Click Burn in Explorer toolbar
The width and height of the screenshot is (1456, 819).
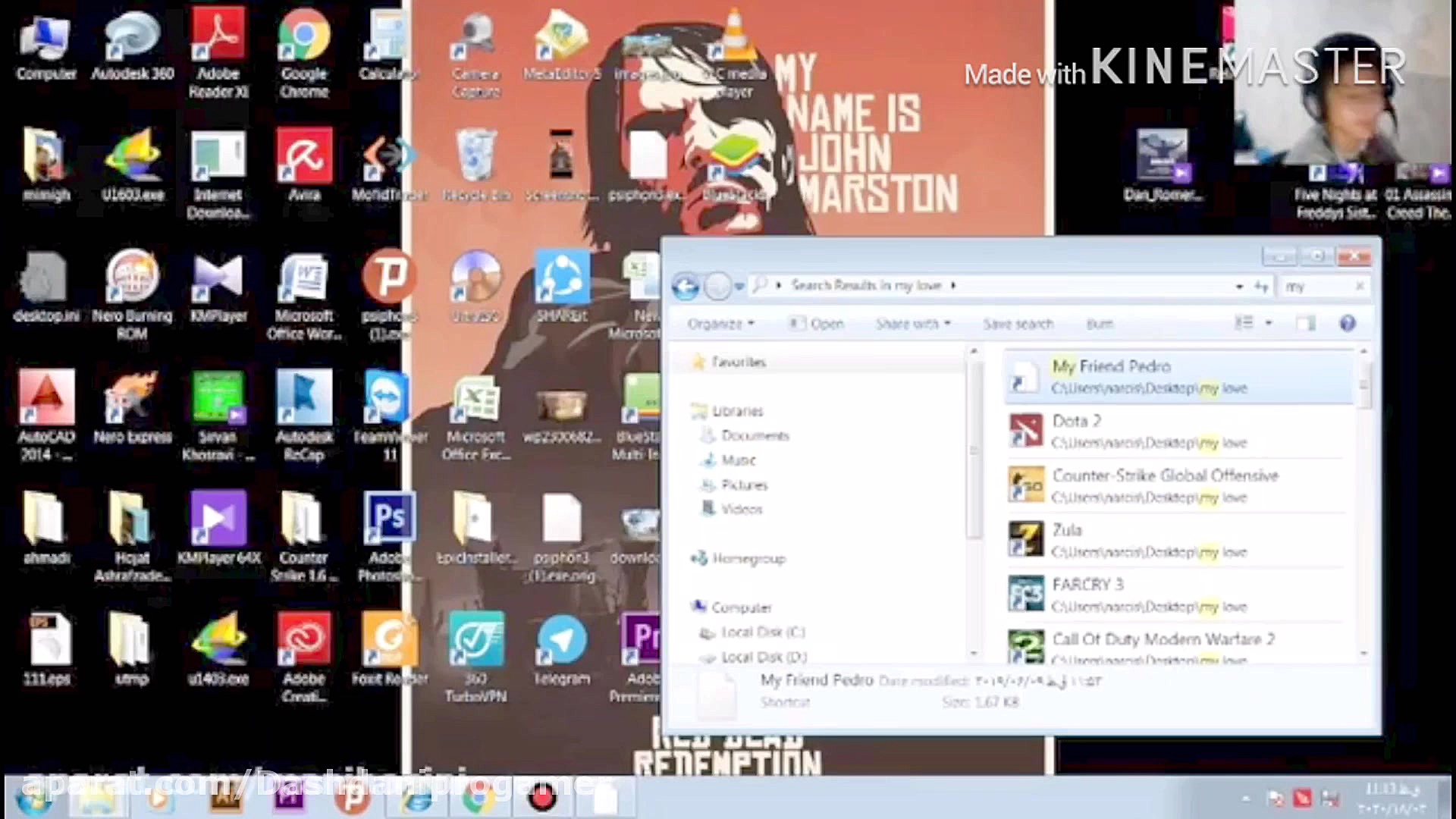[x=1099, y=324]
